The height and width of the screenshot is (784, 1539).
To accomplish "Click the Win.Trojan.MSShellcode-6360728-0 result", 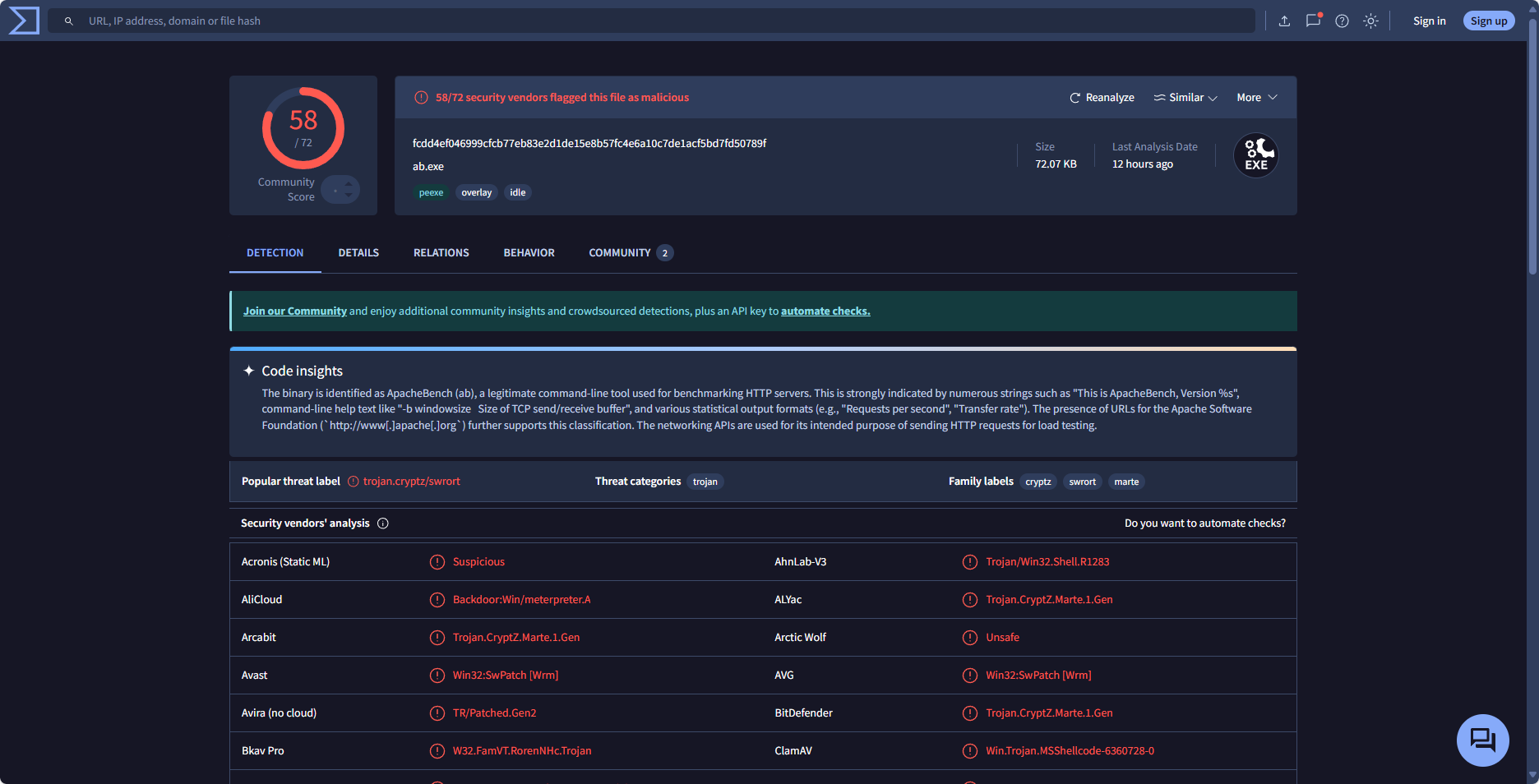I will coord(1070,751).
